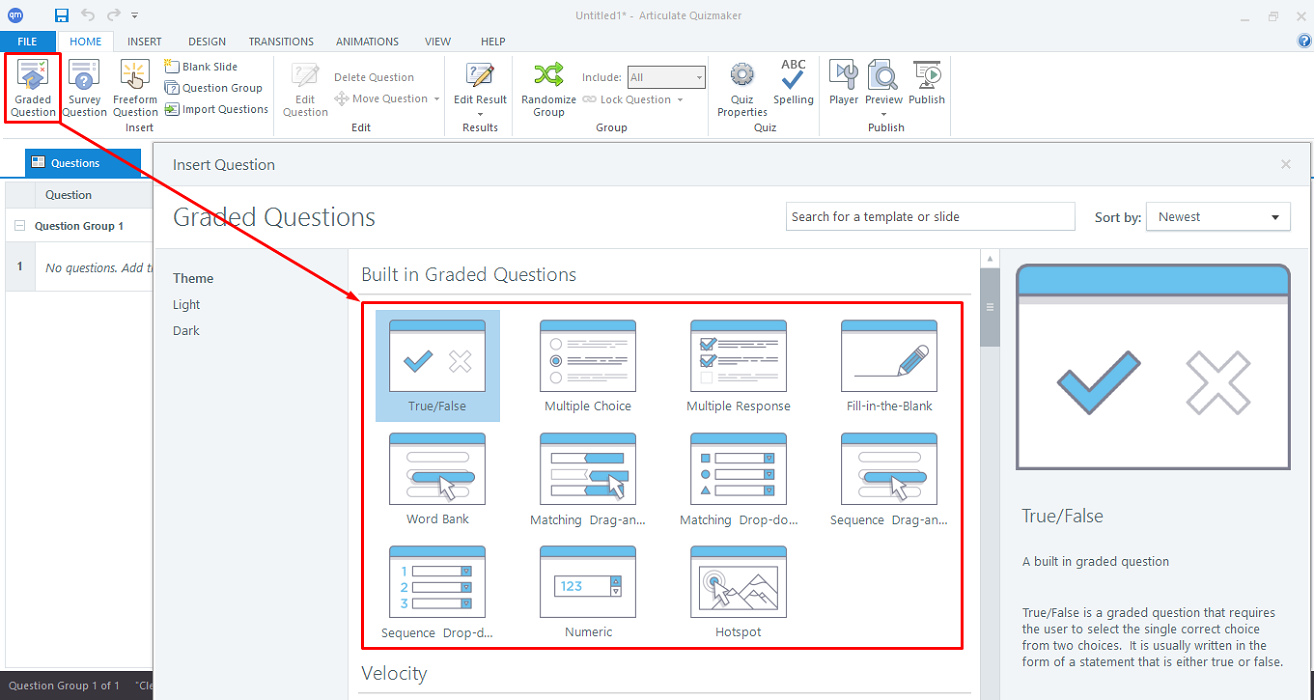Click the Graded Question ribbon button

[x=33, y=88]
